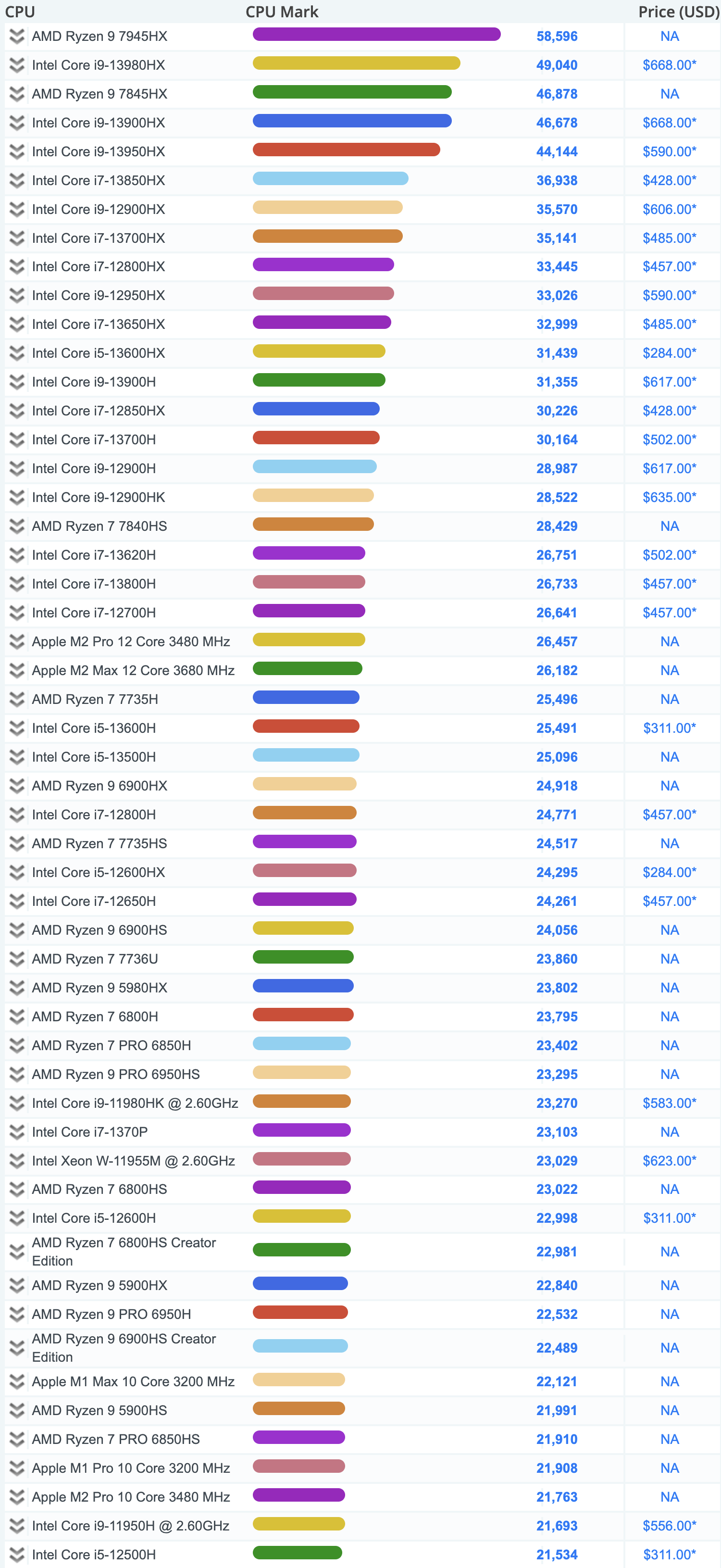Expand chevron next to Intel Core i5-13600HX
This screenshot has width=721, height=1568.
(x=17, y=353)
